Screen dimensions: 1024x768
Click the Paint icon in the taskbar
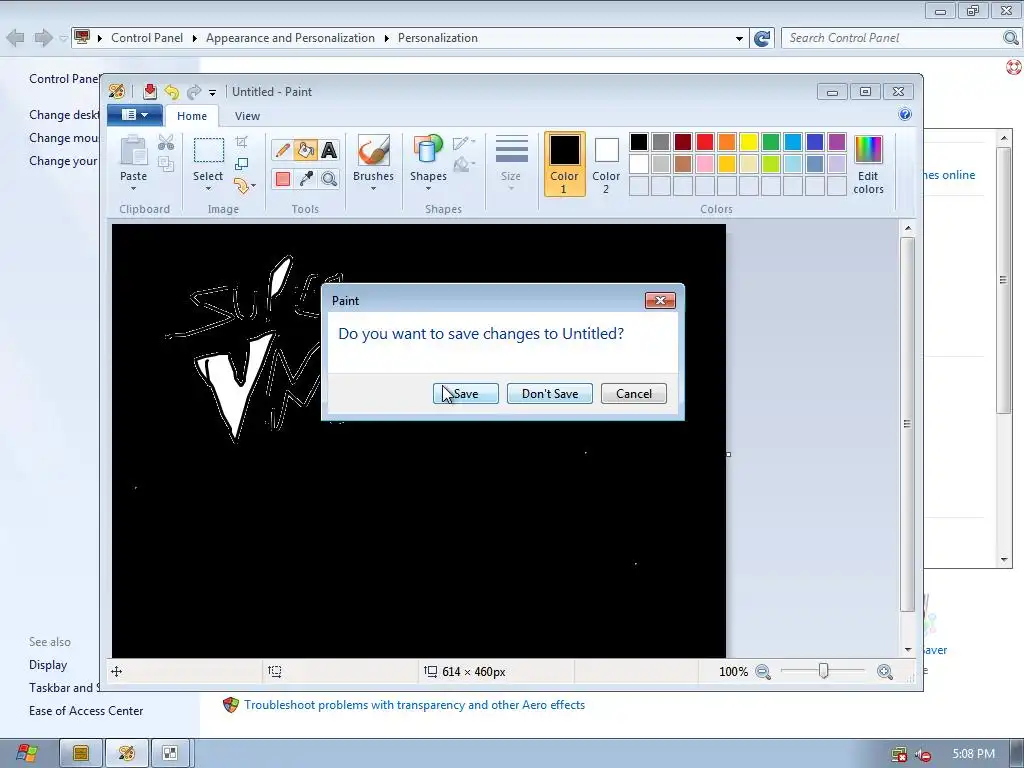point(127,753)
